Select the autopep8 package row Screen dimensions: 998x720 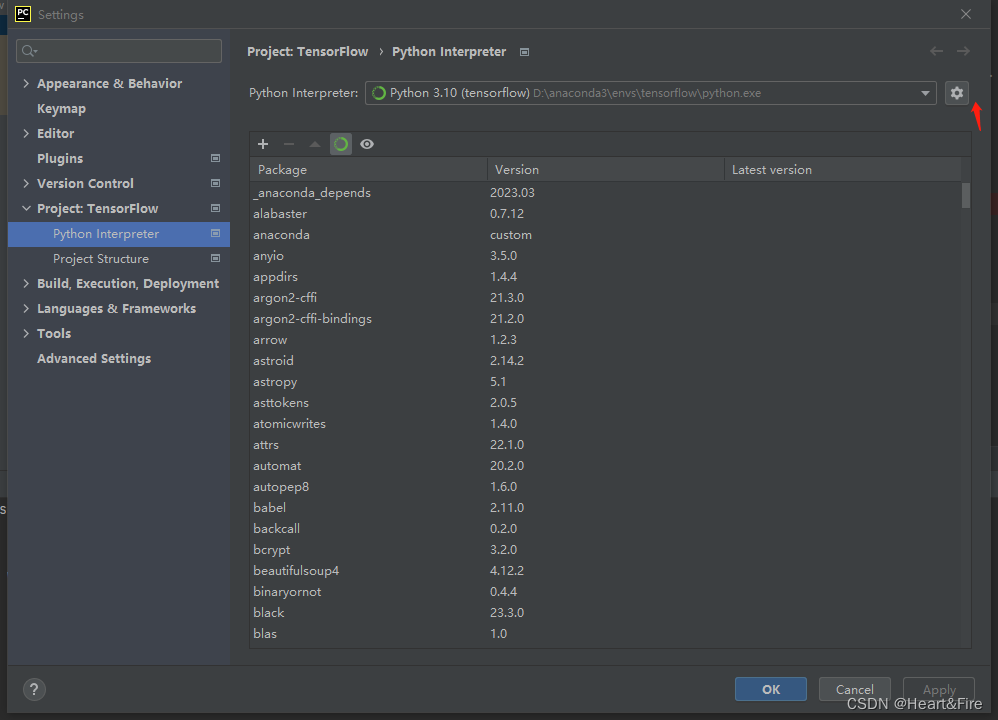click(605, 486)
